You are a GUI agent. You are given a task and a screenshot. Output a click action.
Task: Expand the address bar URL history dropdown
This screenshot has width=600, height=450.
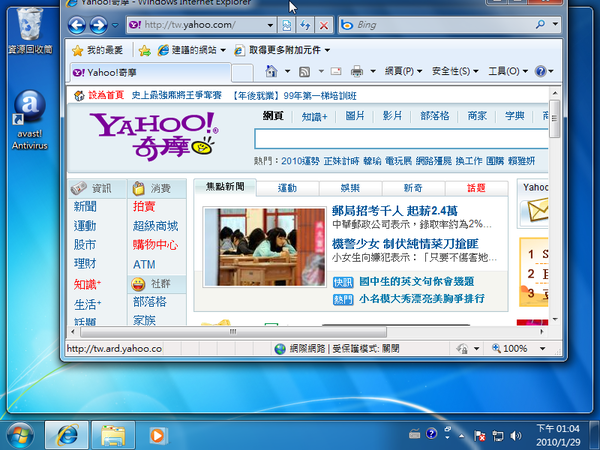pos(270,25)
